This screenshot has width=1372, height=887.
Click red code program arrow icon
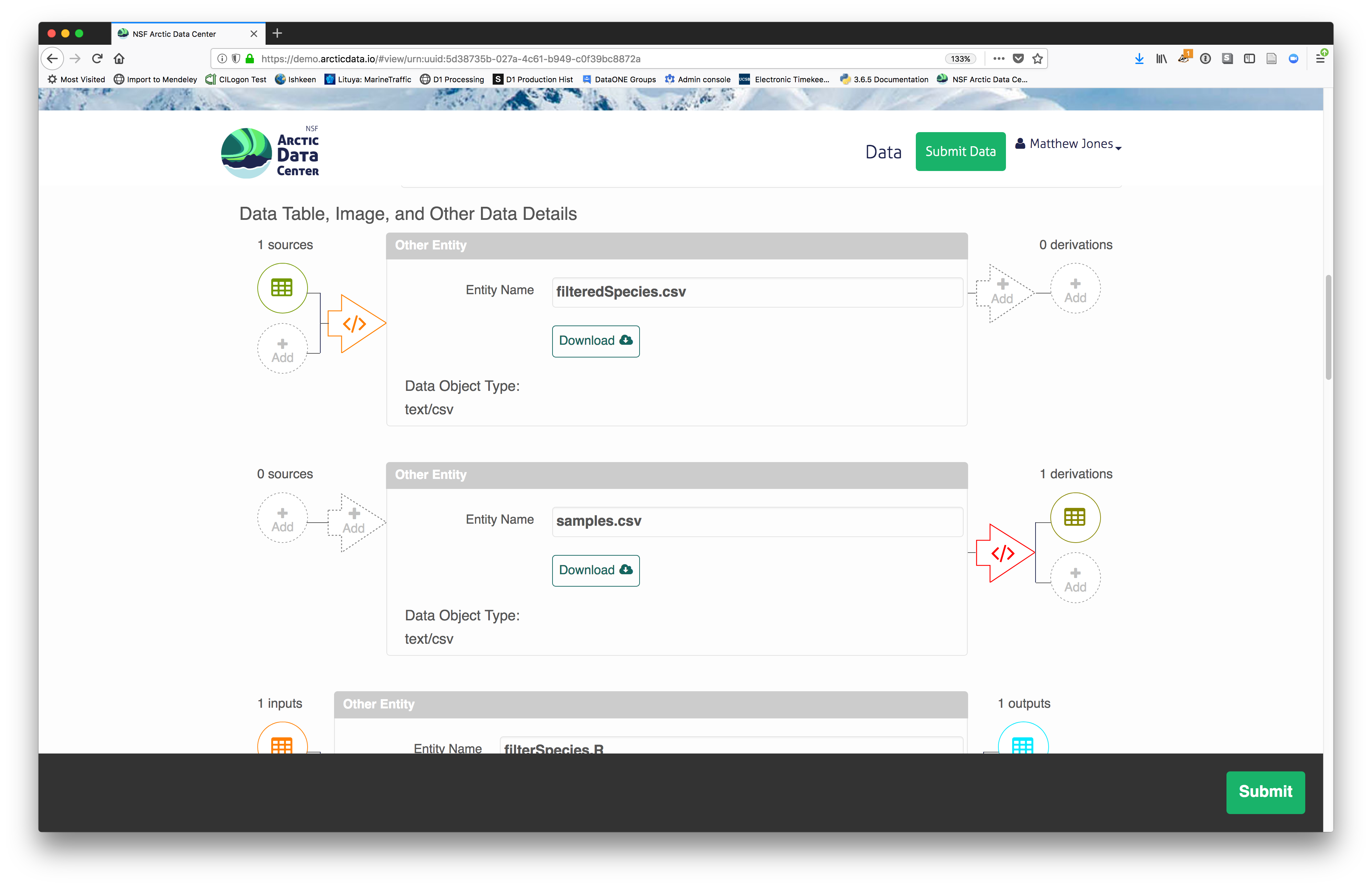click(x=1003, y=554)
